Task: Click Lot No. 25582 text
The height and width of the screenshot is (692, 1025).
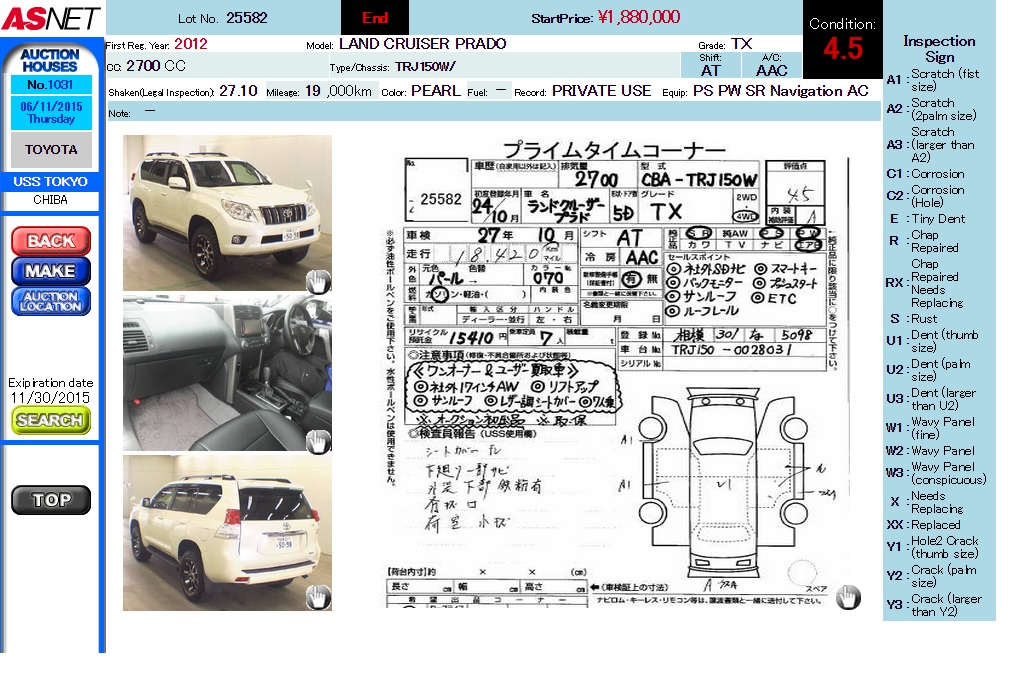Action: (223, 18)
